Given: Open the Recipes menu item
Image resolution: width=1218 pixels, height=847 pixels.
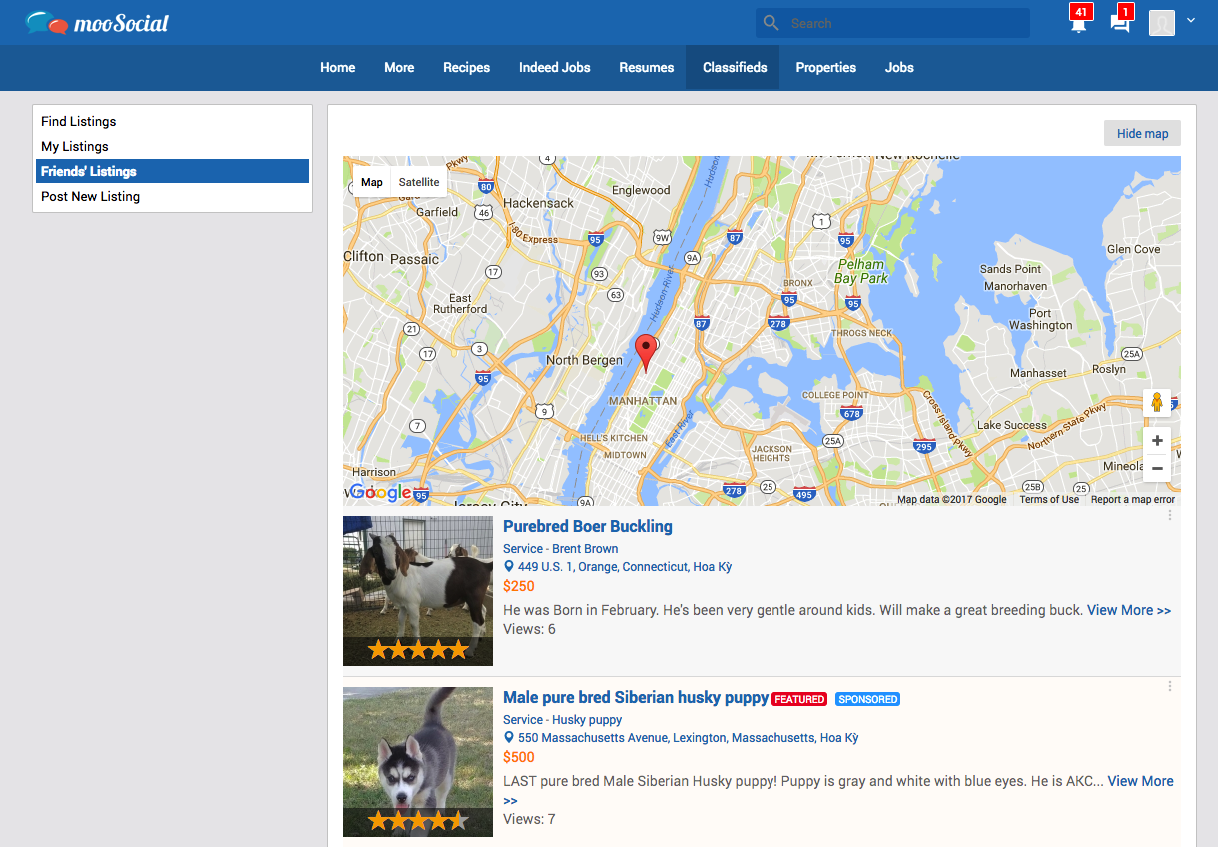Looking at the screenshot, I should (467, 68).
